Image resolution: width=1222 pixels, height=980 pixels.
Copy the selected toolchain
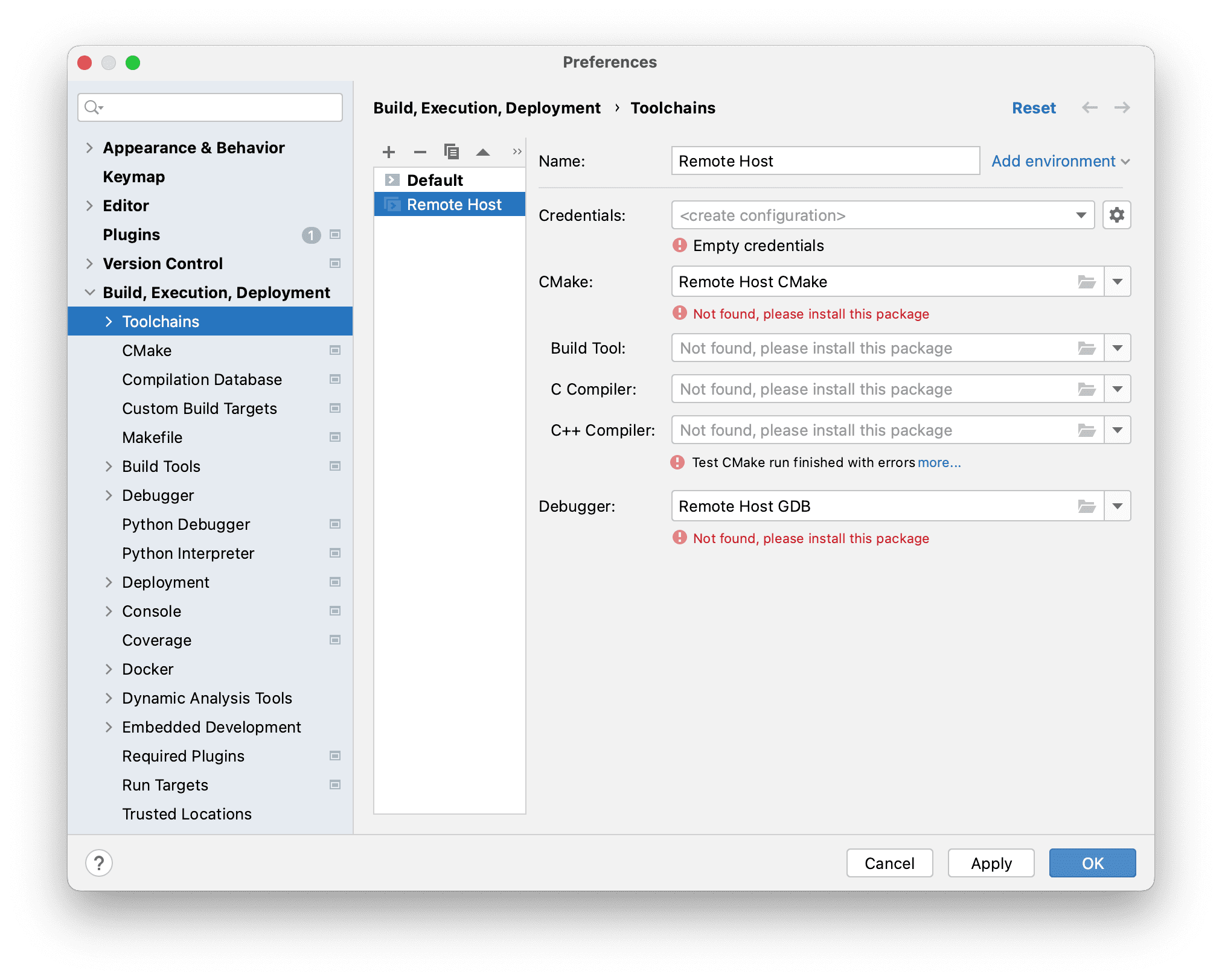click(452, 151)
